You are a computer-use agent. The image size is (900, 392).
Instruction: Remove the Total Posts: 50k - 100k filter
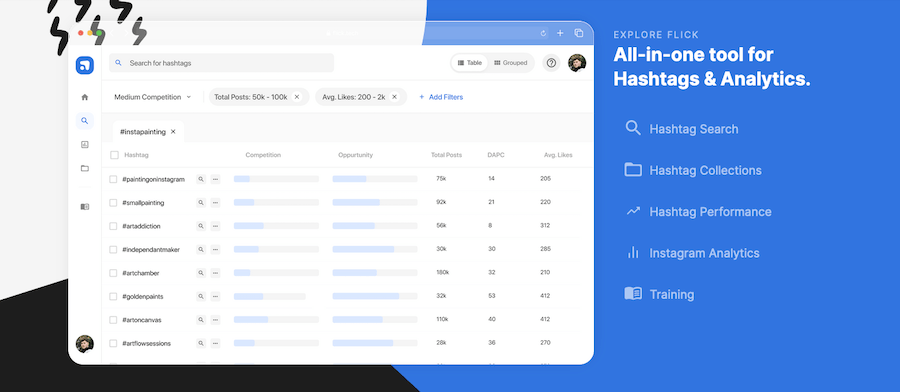click(297, 97)
